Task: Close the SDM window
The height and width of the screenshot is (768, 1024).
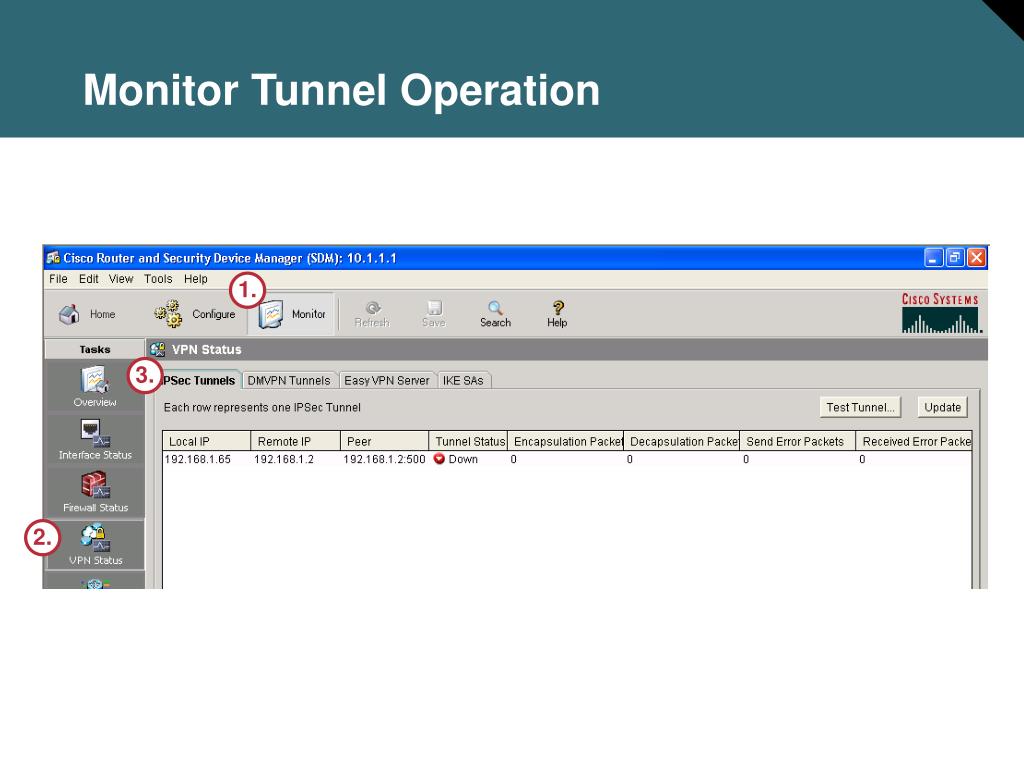Action: tap(976, 257)
